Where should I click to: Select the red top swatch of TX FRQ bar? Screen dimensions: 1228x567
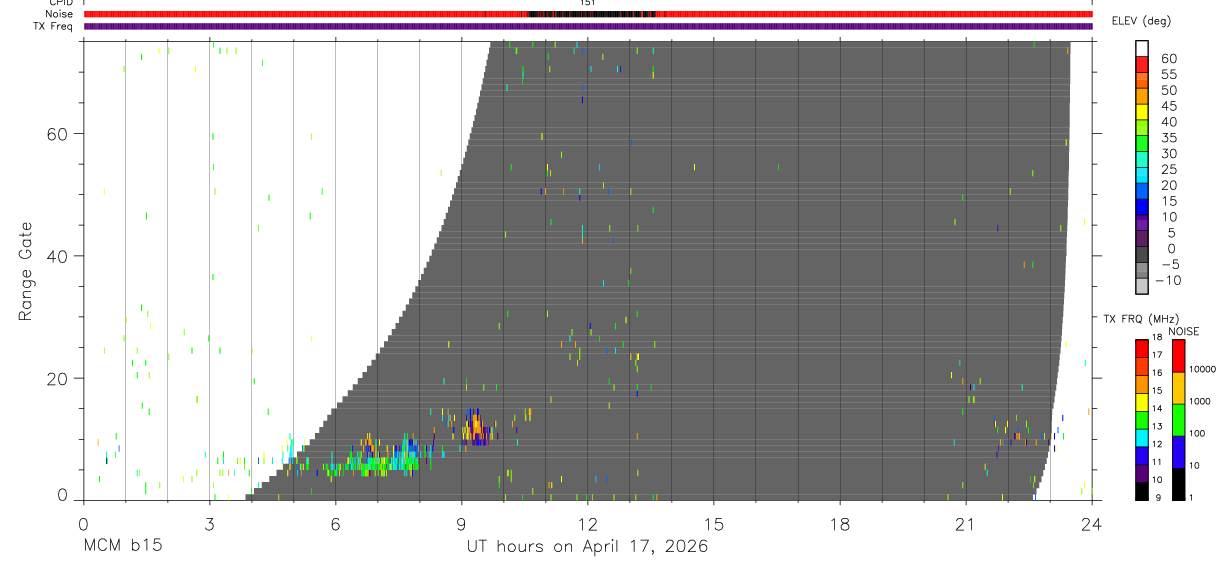1142,348
